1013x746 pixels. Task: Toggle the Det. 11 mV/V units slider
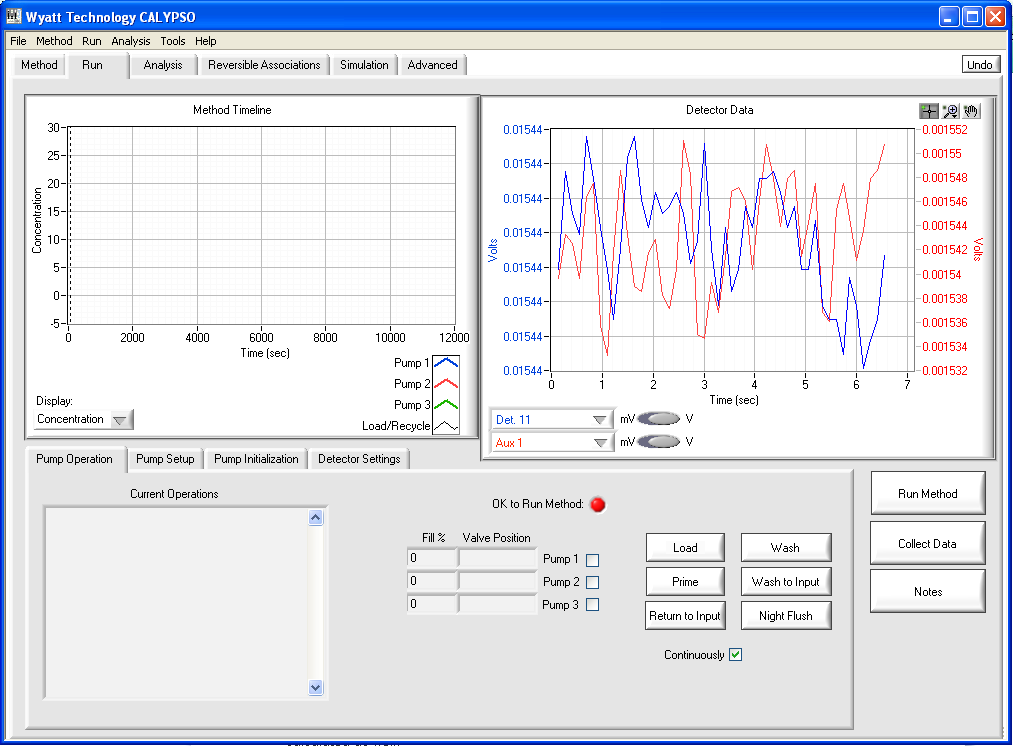click(x=659, y=419)
